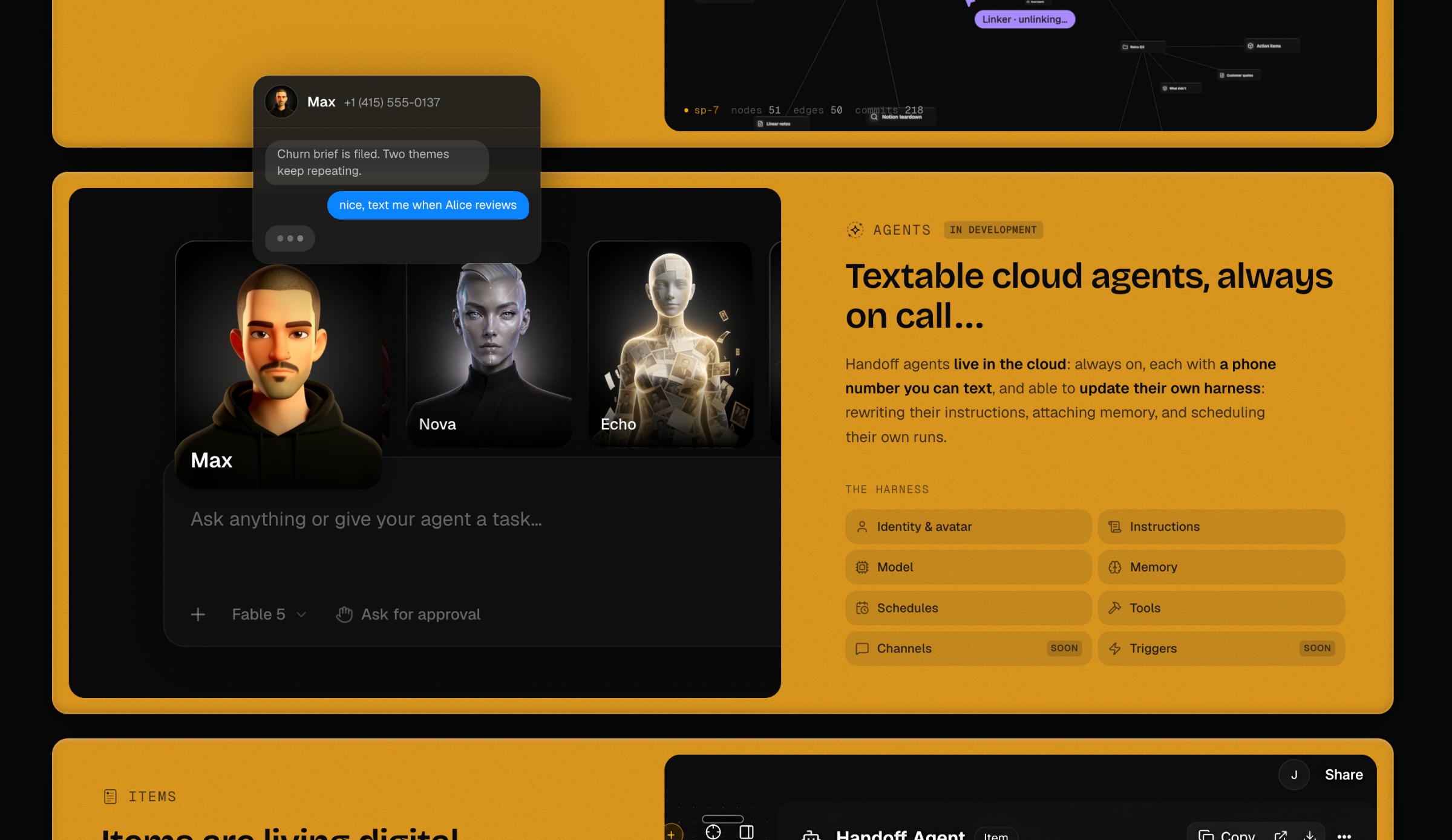Open the Instructions harness item

coord(1221,527)
